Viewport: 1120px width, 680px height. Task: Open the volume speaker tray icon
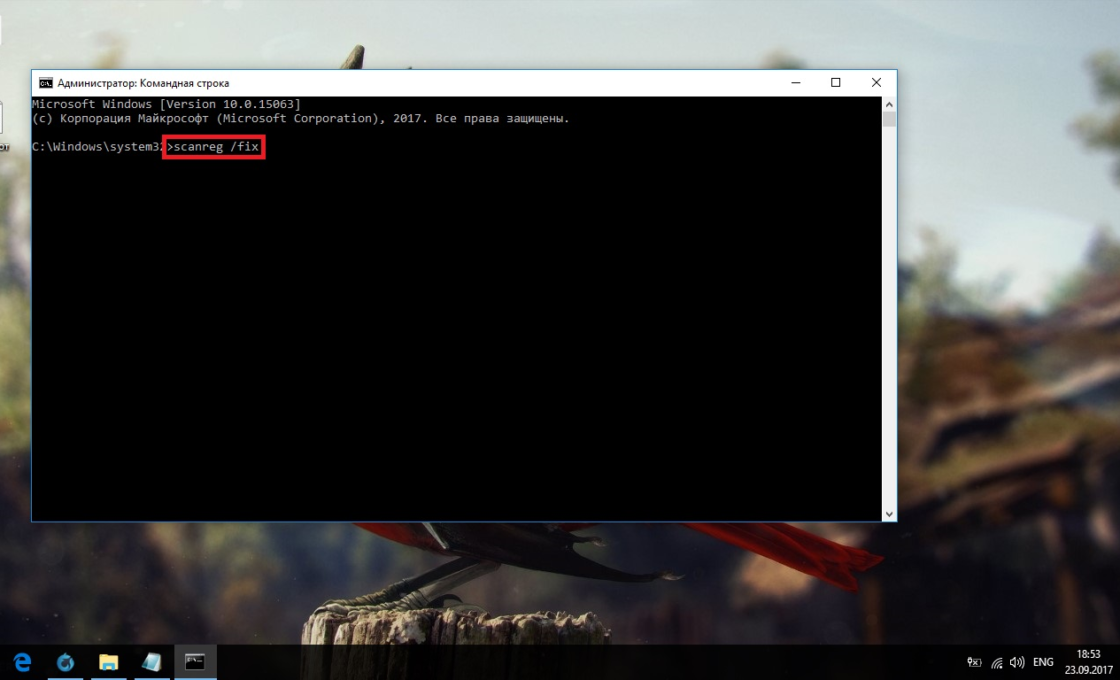click(1017, 662)
